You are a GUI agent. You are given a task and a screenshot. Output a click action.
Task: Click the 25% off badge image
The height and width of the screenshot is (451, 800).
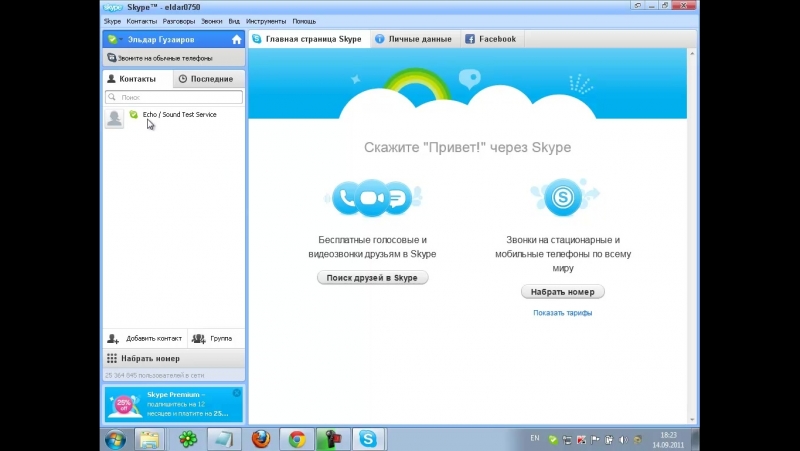[123, 405]
